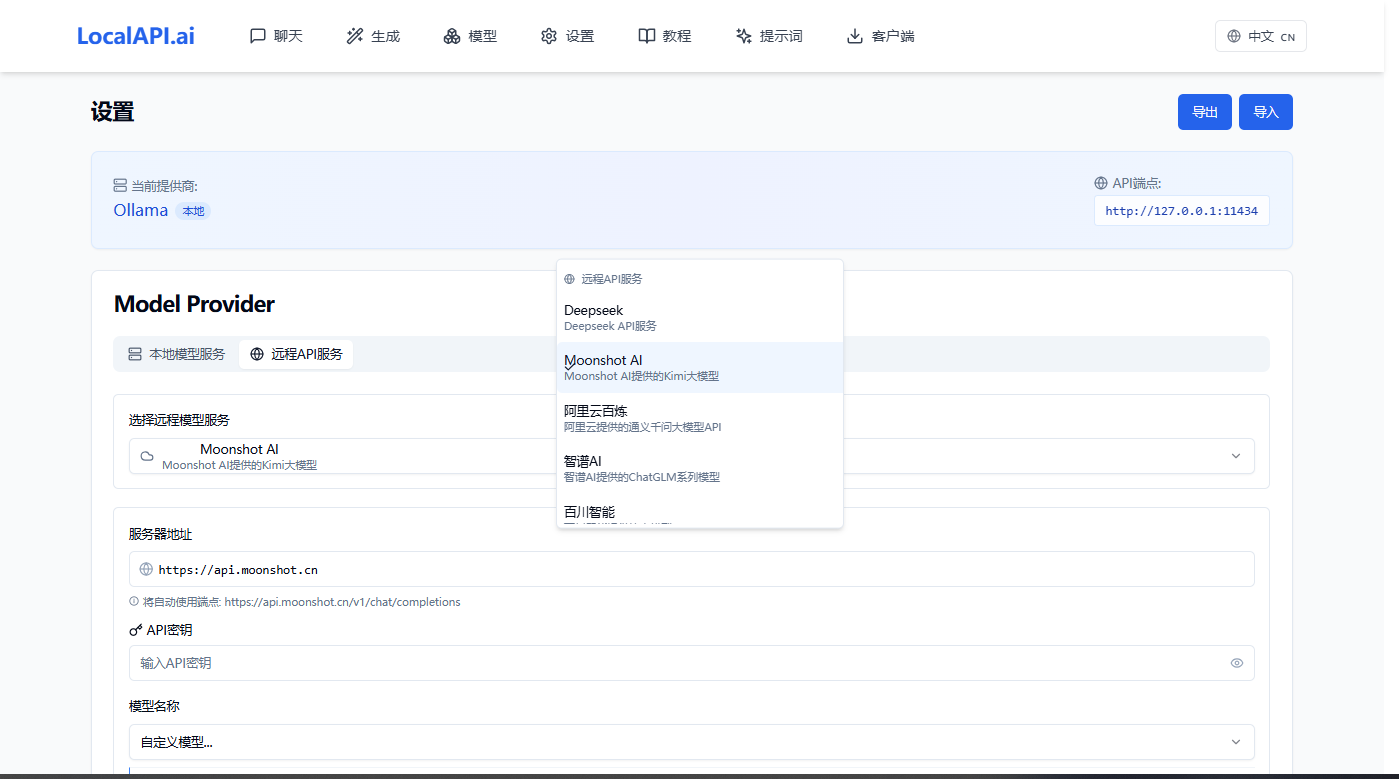Open the 教程 tutorials page
1399x779 pixels.
(x=664, y=36)
